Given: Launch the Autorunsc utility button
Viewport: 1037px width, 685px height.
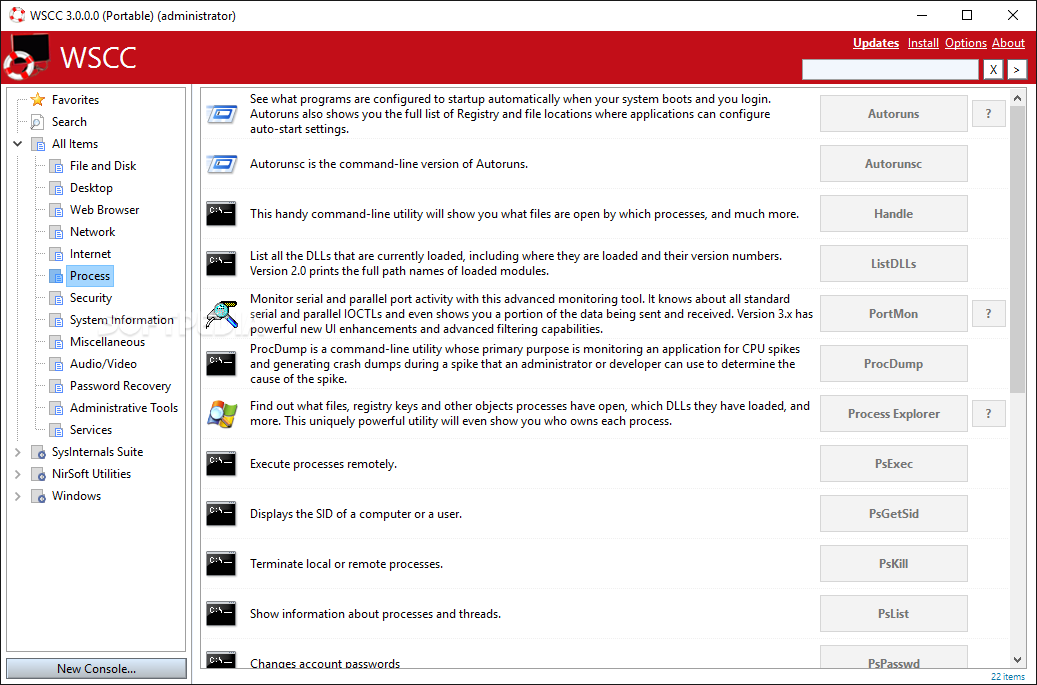Looking at the screenshot, I should [893, 163].
